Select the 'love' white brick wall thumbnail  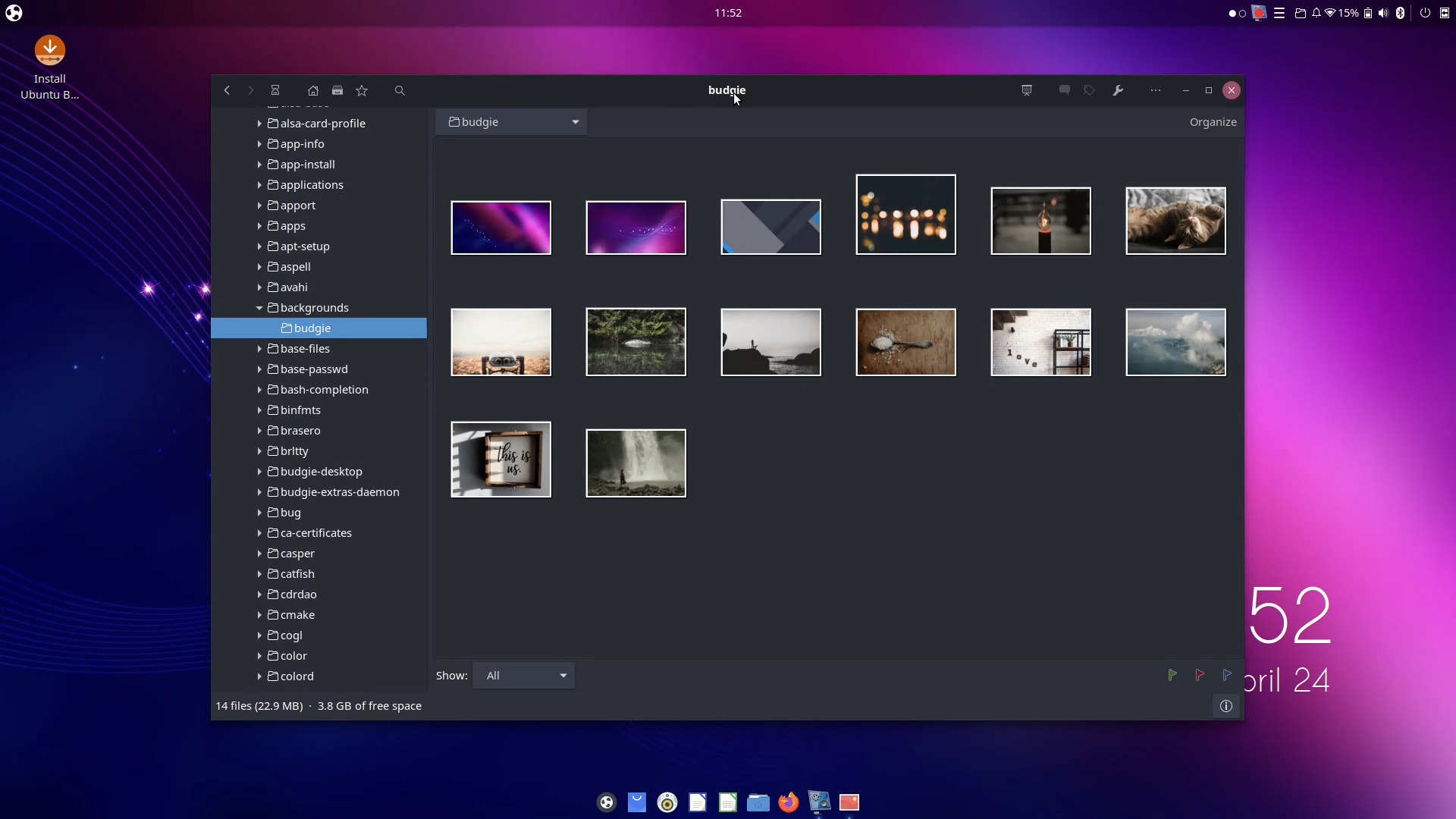1040,342
